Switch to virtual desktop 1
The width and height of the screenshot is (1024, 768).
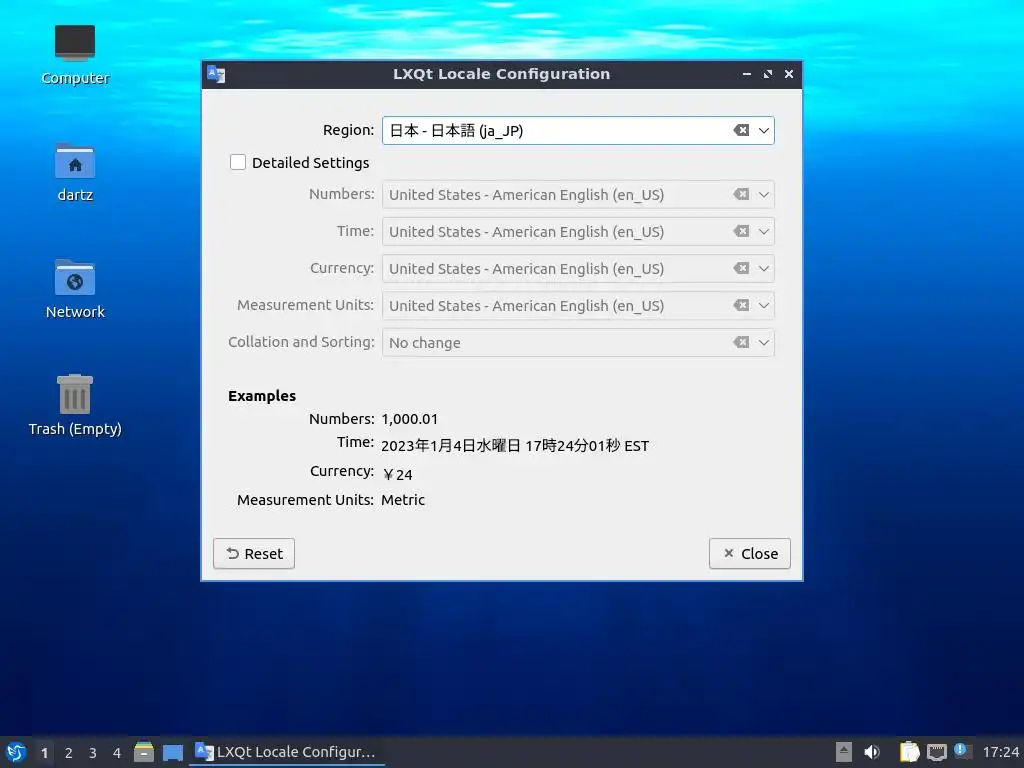tap(44, 753)
